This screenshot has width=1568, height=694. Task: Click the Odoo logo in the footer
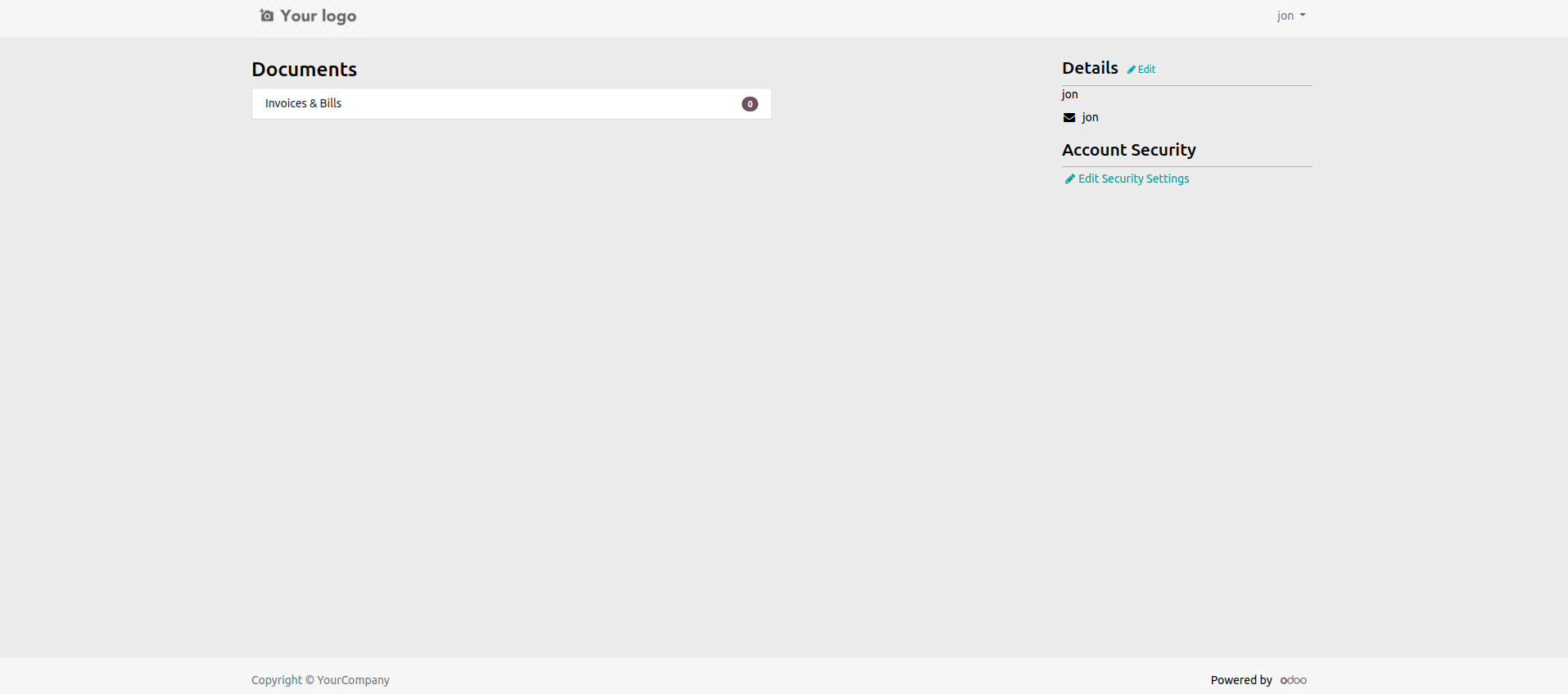point(1294,680)
